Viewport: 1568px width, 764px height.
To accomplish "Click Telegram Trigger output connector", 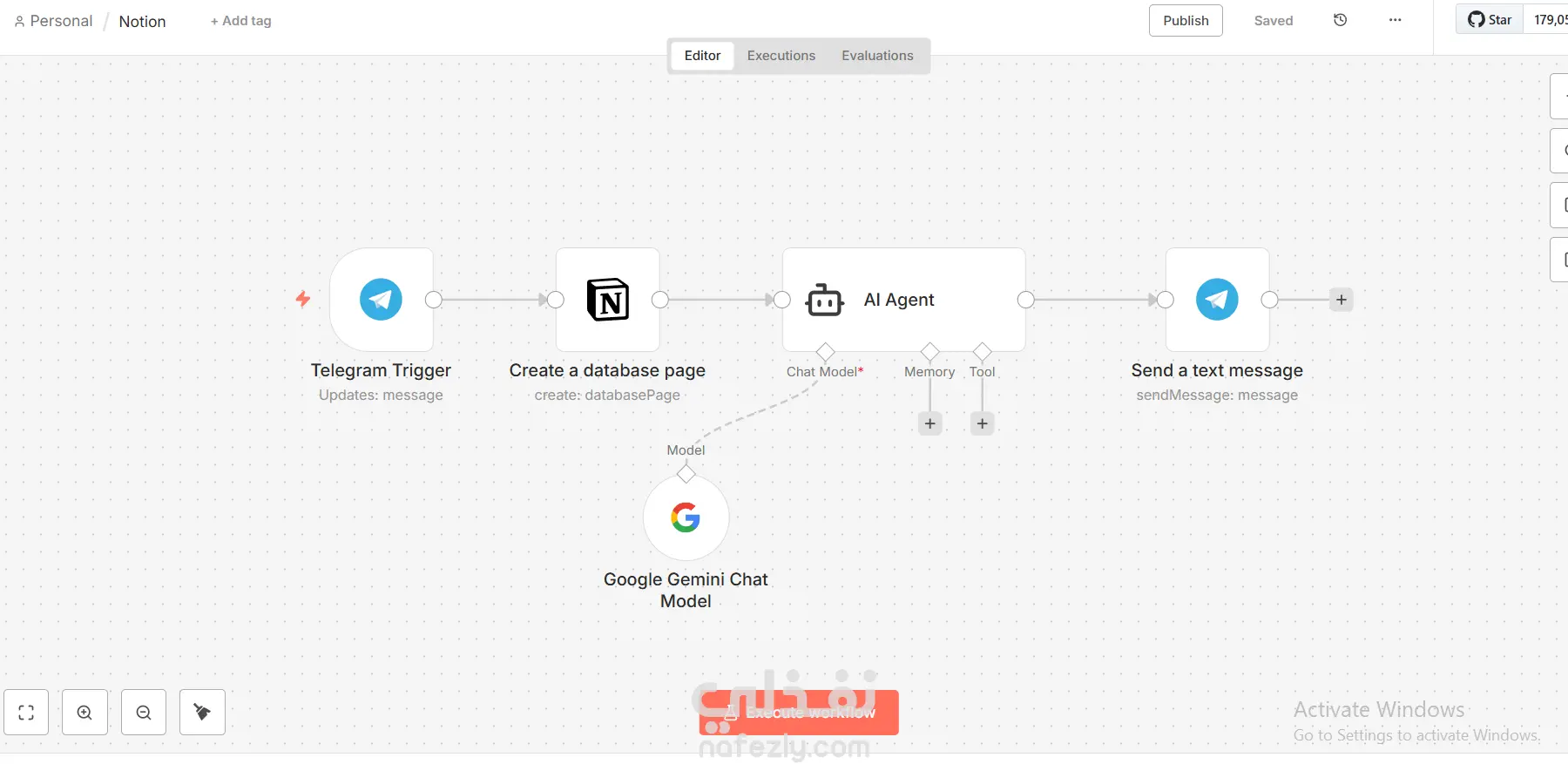I will click(434, 300).
